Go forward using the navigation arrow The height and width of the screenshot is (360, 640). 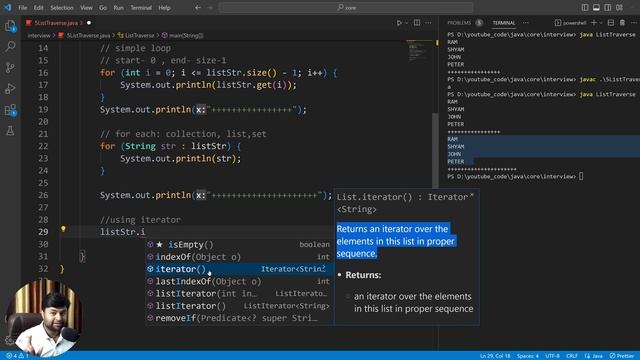[210, 7]
